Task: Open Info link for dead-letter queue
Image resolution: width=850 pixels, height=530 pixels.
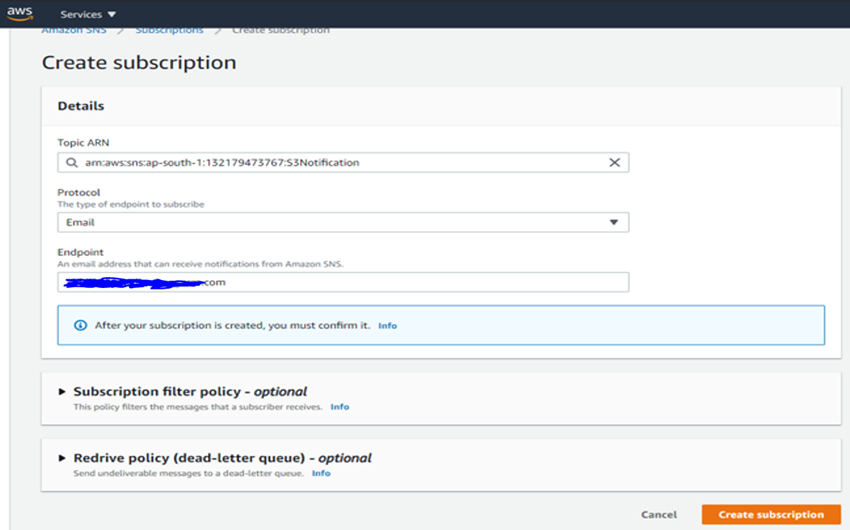Action: (321, 473)
